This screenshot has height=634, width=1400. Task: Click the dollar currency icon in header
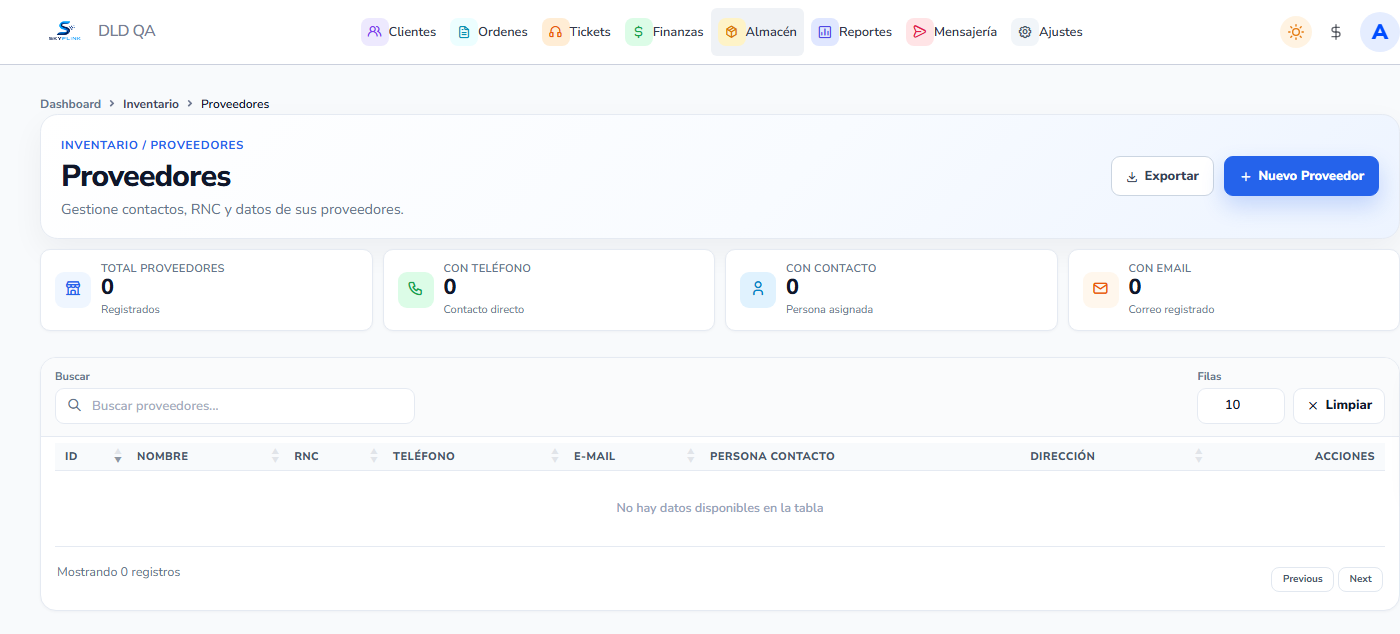coord(1336,32)
